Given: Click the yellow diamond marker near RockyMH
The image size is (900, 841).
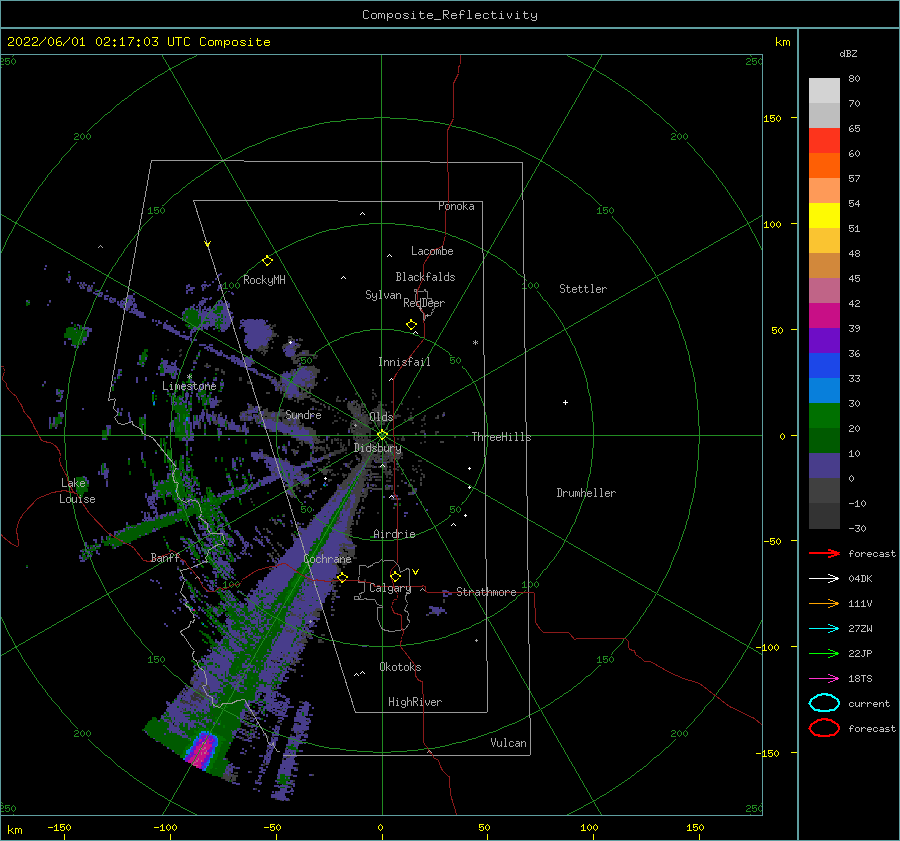Looking at the screenshot, I should coord(267,261).
